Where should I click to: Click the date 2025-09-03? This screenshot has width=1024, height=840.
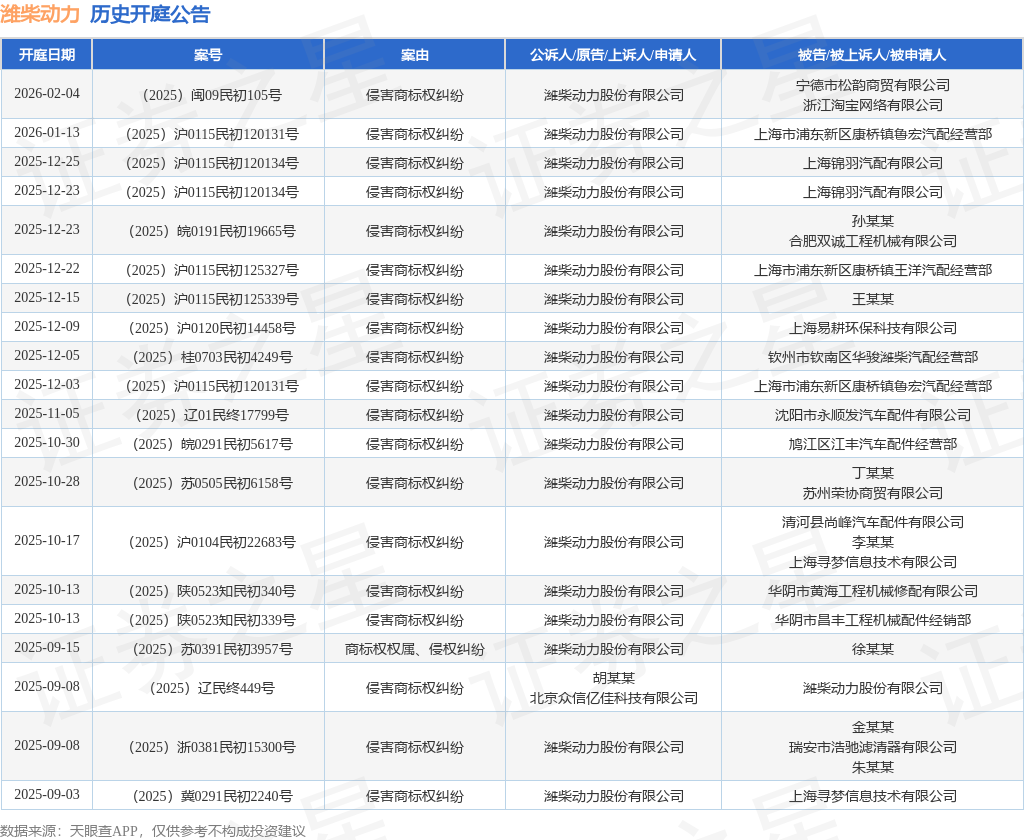pos(47,794)
